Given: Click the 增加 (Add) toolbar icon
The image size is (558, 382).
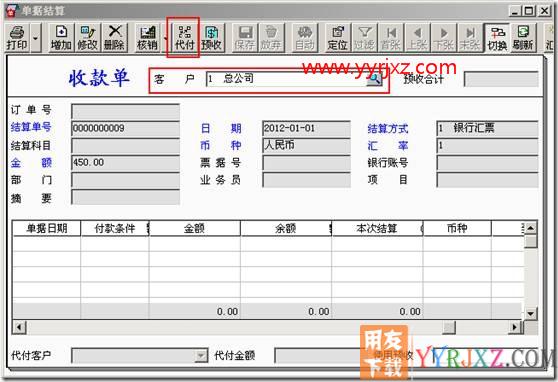Looking at the screenshot, I should tap(61, 38).
